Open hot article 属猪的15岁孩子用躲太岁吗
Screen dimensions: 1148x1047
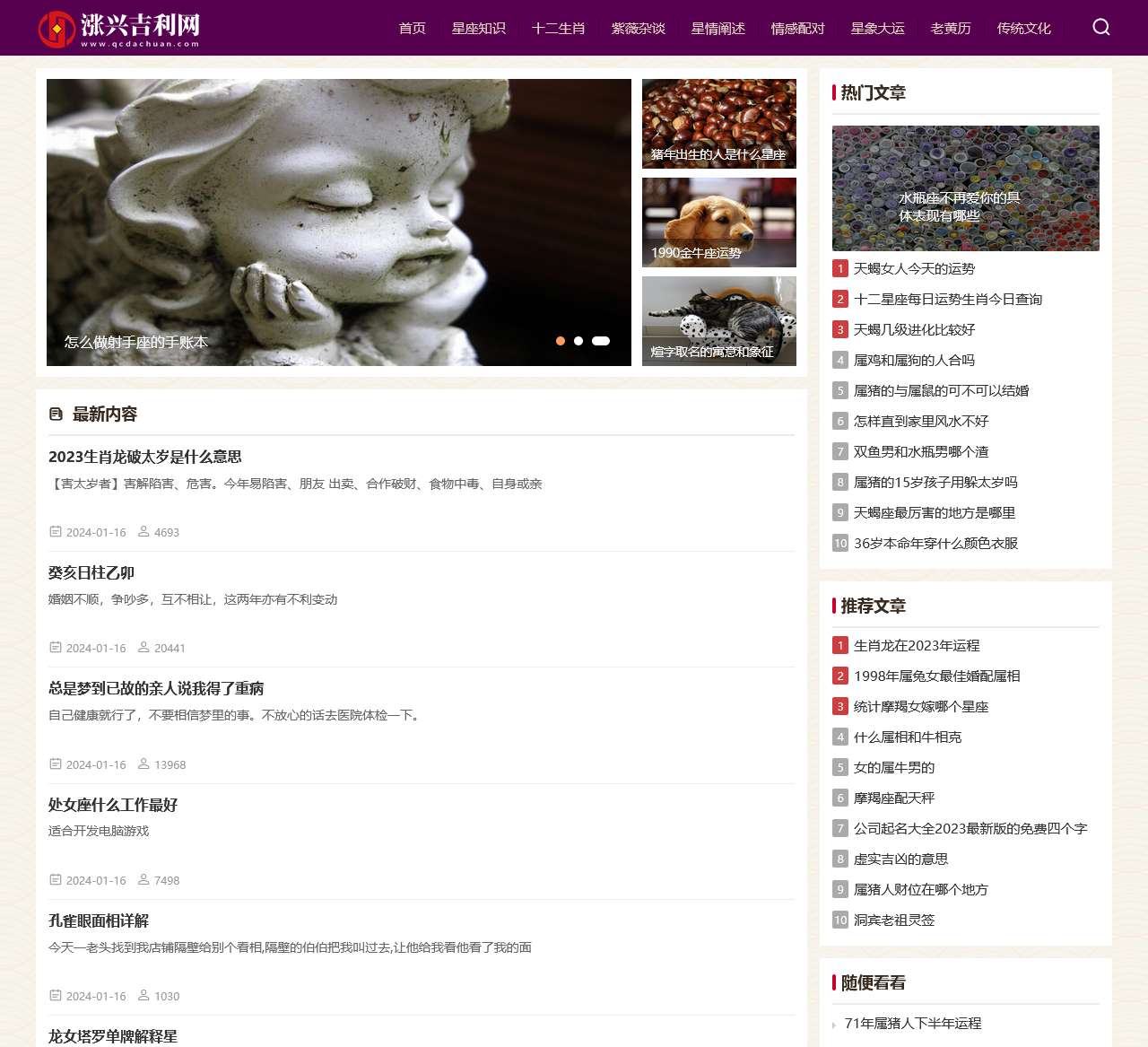935,482
